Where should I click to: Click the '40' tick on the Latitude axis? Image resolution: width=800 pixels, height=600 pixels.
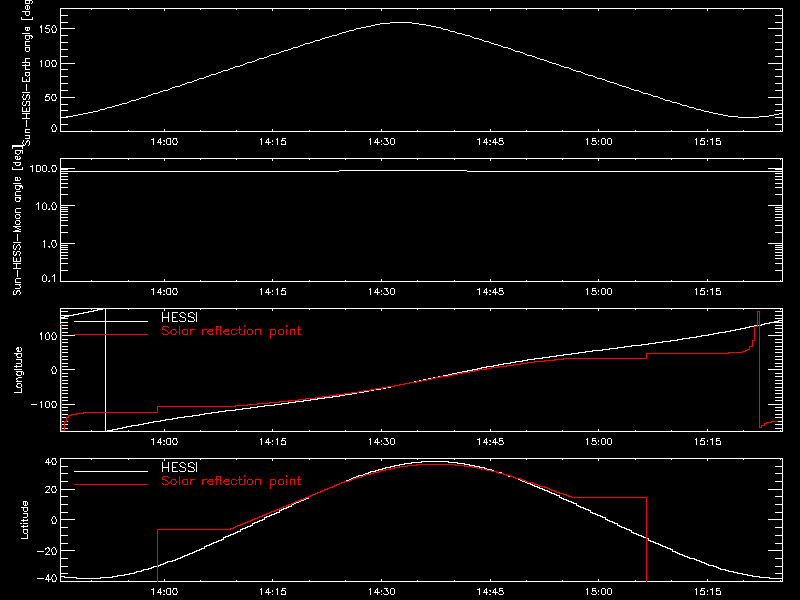[x=52, y=462]
